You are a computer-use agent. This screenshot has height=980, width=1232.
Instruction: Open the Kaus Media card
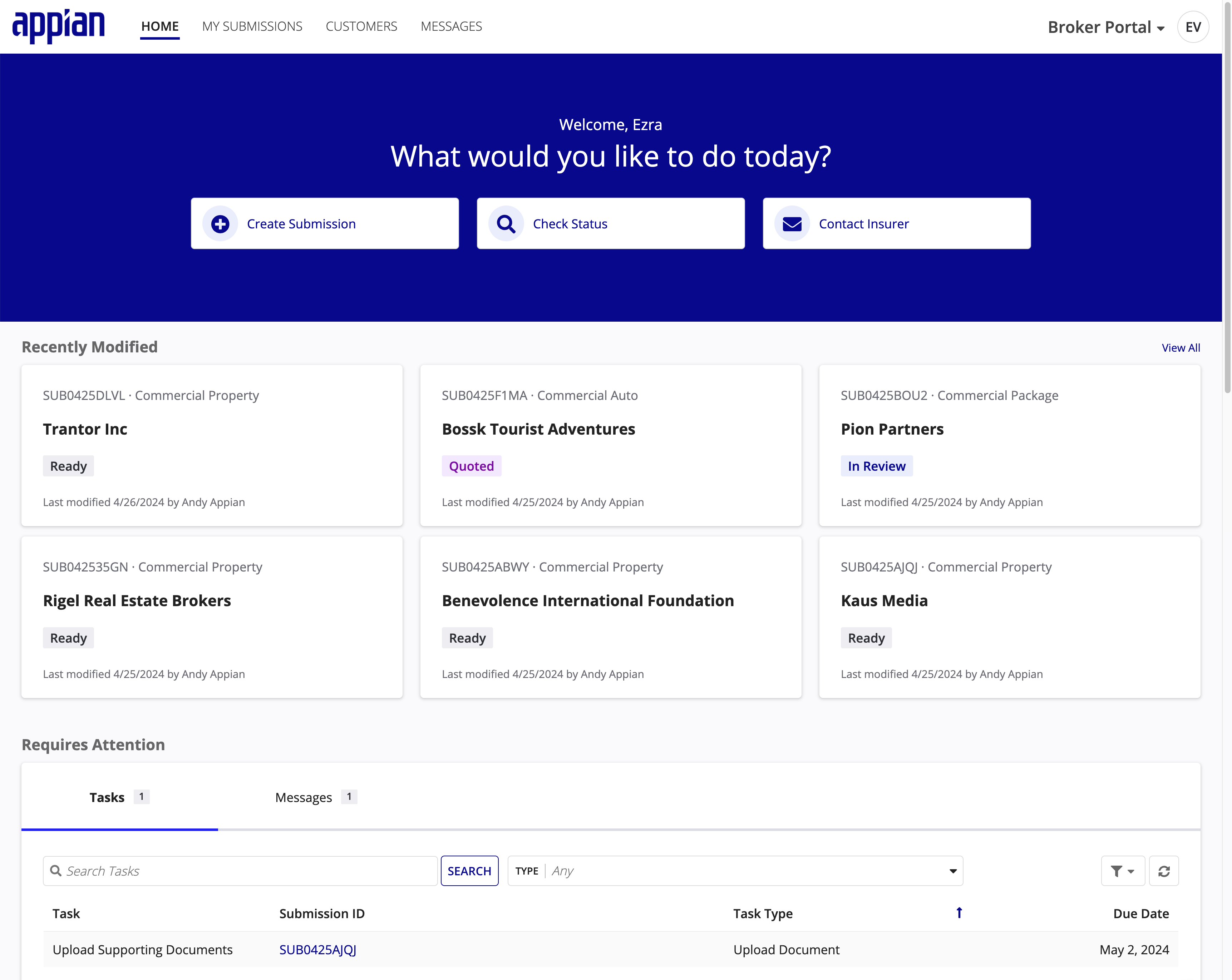[1010, 617]
